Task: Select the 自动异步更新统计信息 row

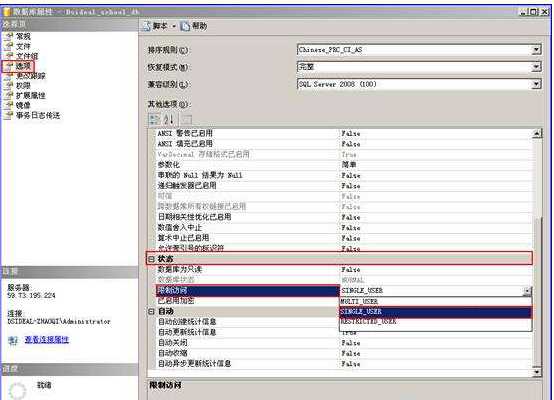Action: 343,364
